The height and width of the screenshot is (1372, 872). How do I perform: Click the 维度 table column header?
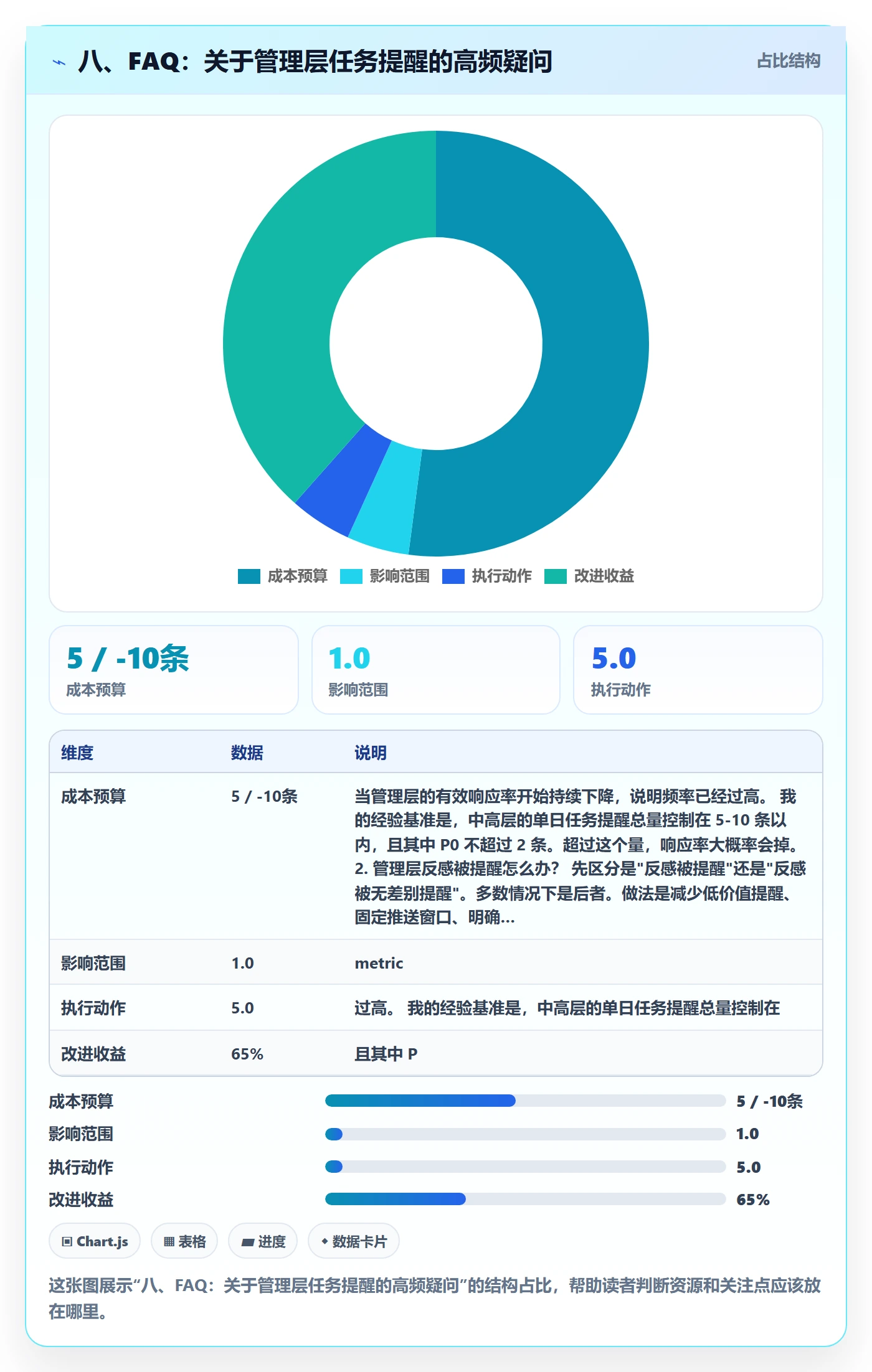77,753
